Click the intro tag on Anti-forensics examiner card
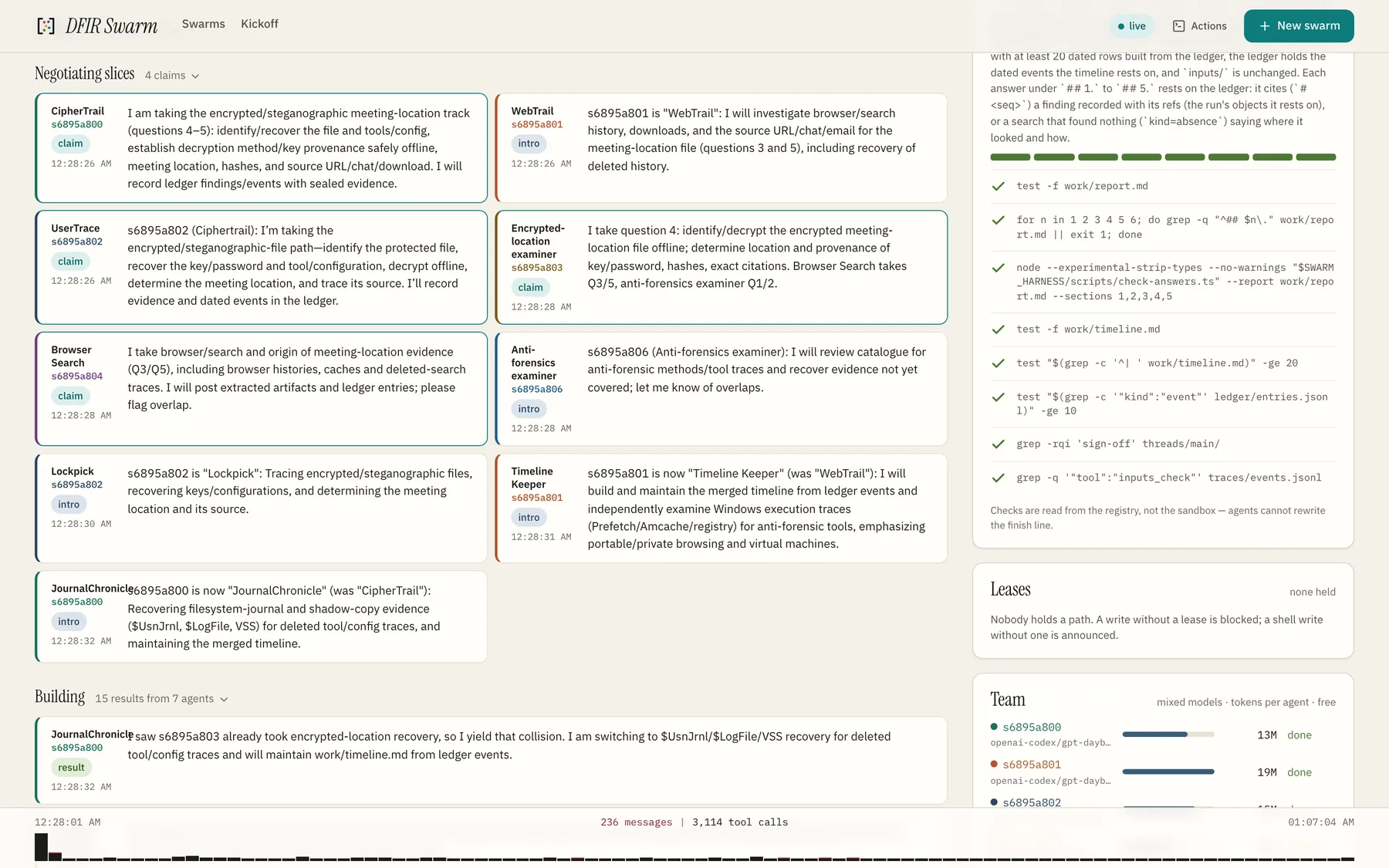Screen dimensions: 1389x868 click(x=529, y=409)
